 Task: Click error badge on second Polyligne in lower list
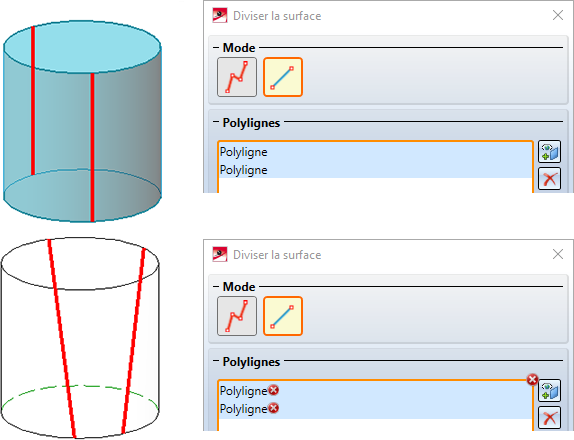(x=273, y=408)
